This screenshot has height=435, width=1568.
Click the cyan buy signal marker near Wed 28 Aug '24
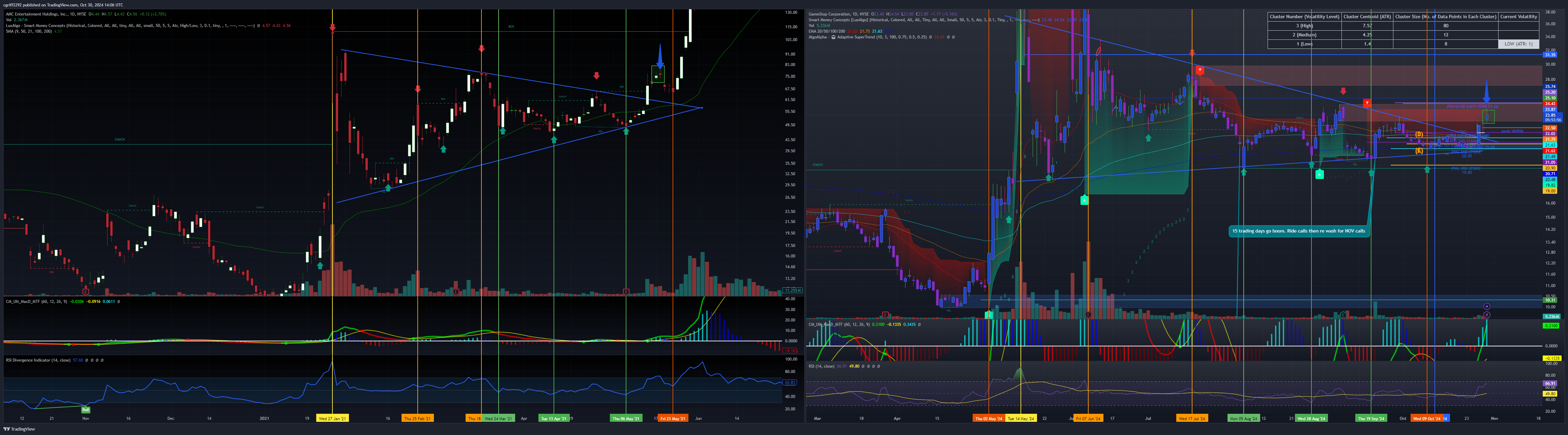[x=1319, y=175]
